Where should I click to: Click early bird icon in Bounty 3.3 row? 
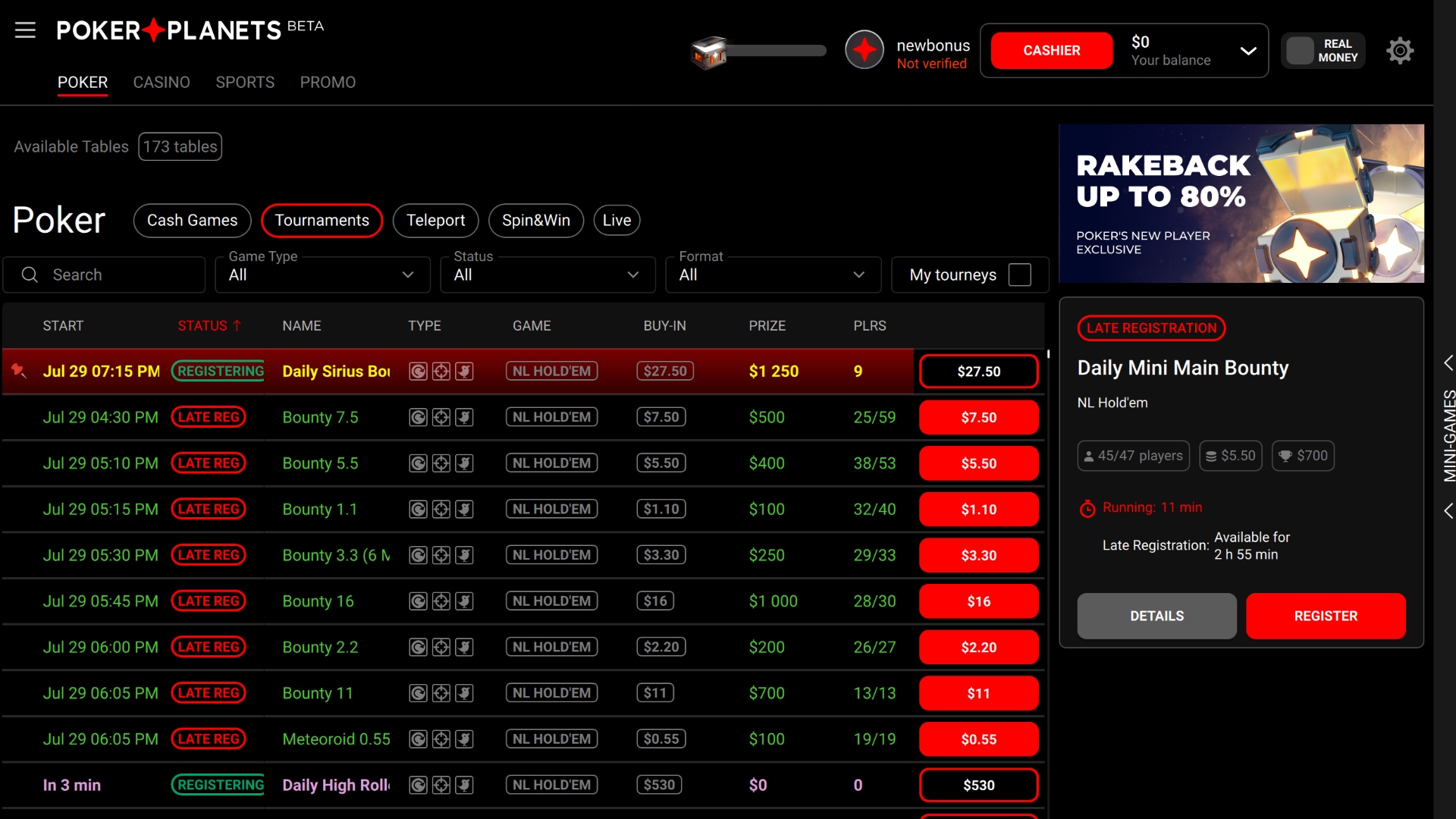coord(464,555)
